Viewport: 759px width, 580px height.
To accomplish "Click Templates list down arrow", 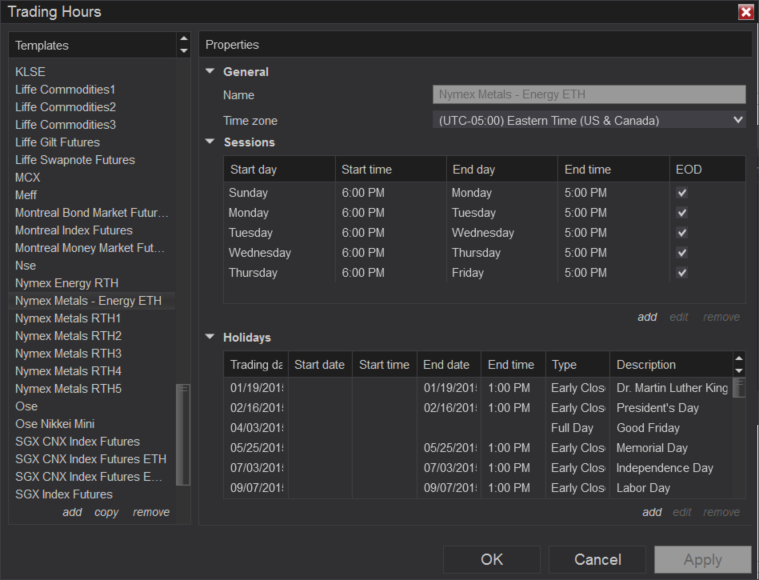I will [183, 51].
